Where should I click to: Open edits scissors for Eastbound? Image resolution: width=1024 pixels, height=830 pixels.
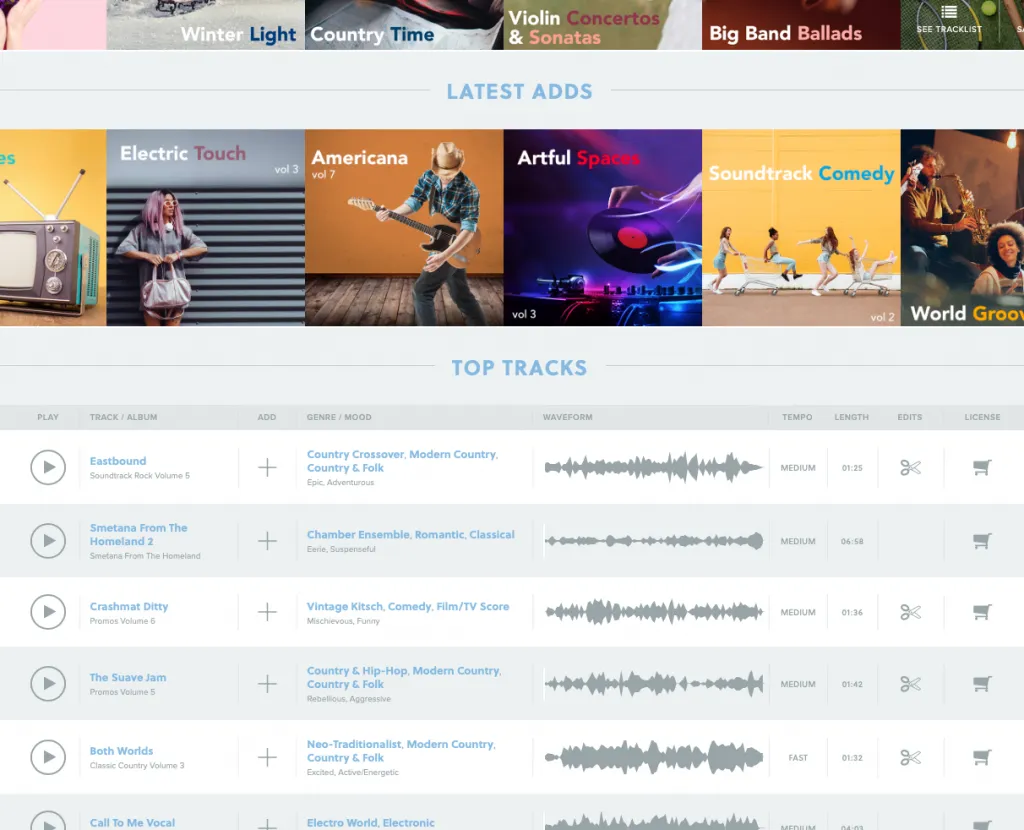click(910, 468)
